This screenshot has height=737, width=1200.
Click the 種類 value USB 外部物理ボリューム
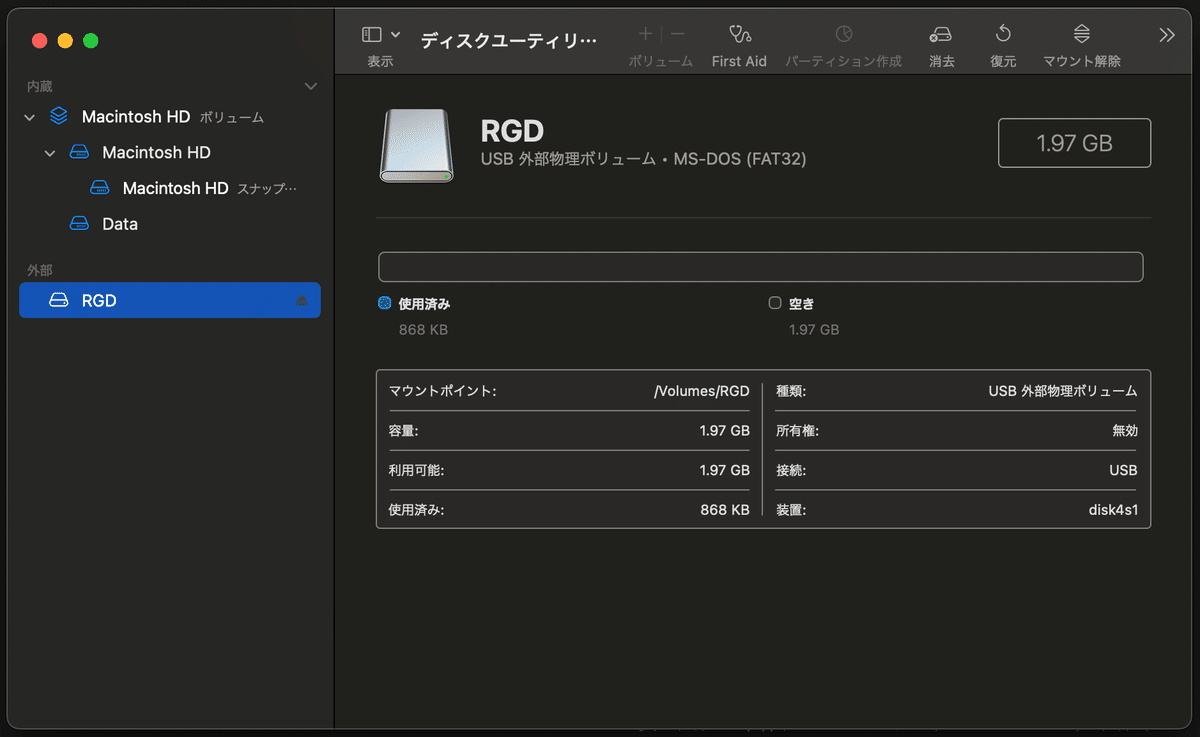click(1063, 391)
